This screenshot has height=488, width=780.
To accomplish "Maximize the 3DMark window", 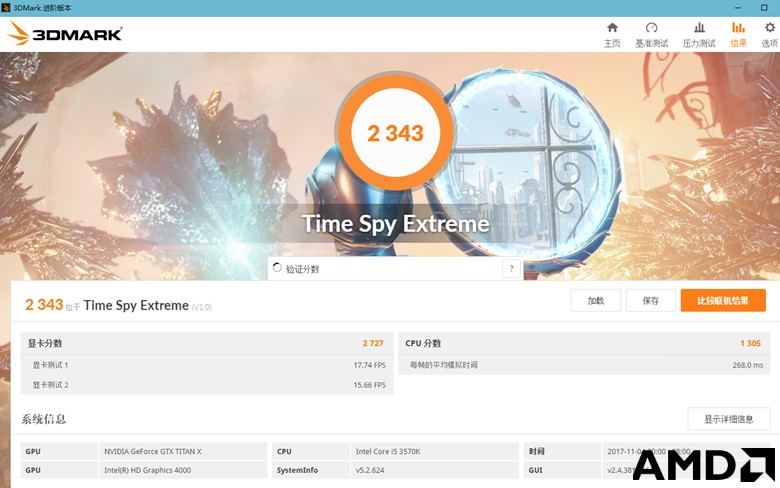I will (x=764, y=8).
